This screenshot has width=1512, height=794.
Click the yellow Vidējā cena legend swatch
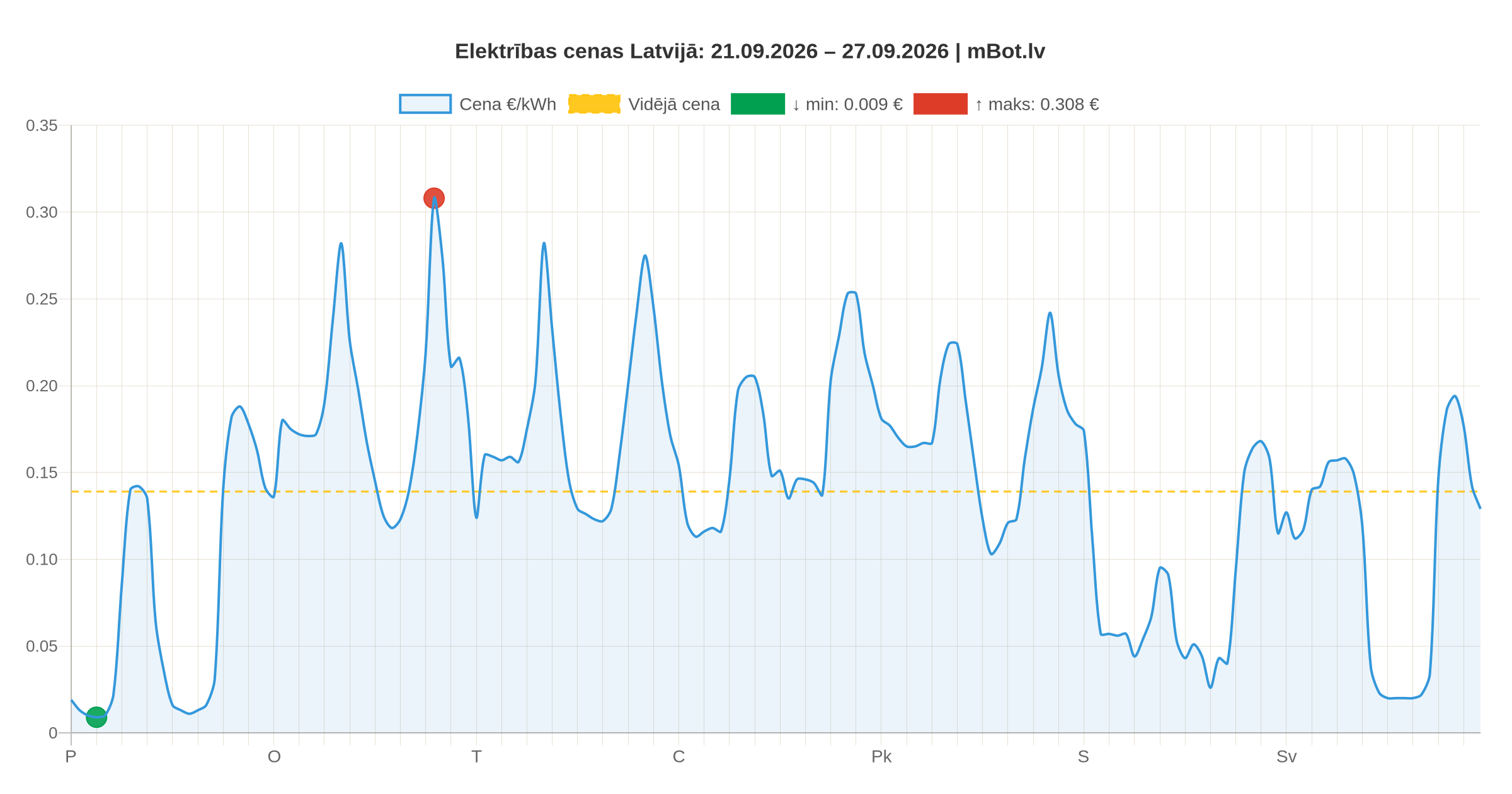tap(594, 104)
